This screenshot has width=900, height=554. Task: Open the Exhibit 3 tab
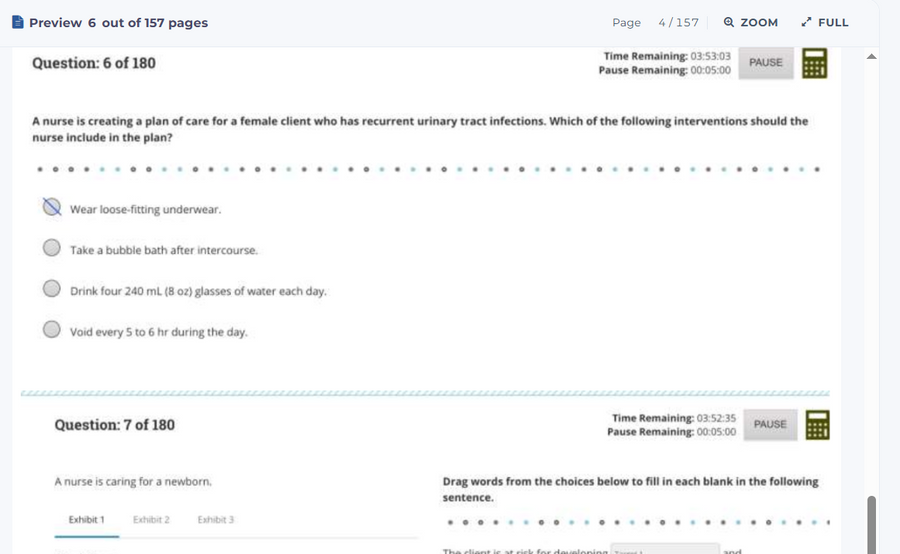click(x=216, y=520)
